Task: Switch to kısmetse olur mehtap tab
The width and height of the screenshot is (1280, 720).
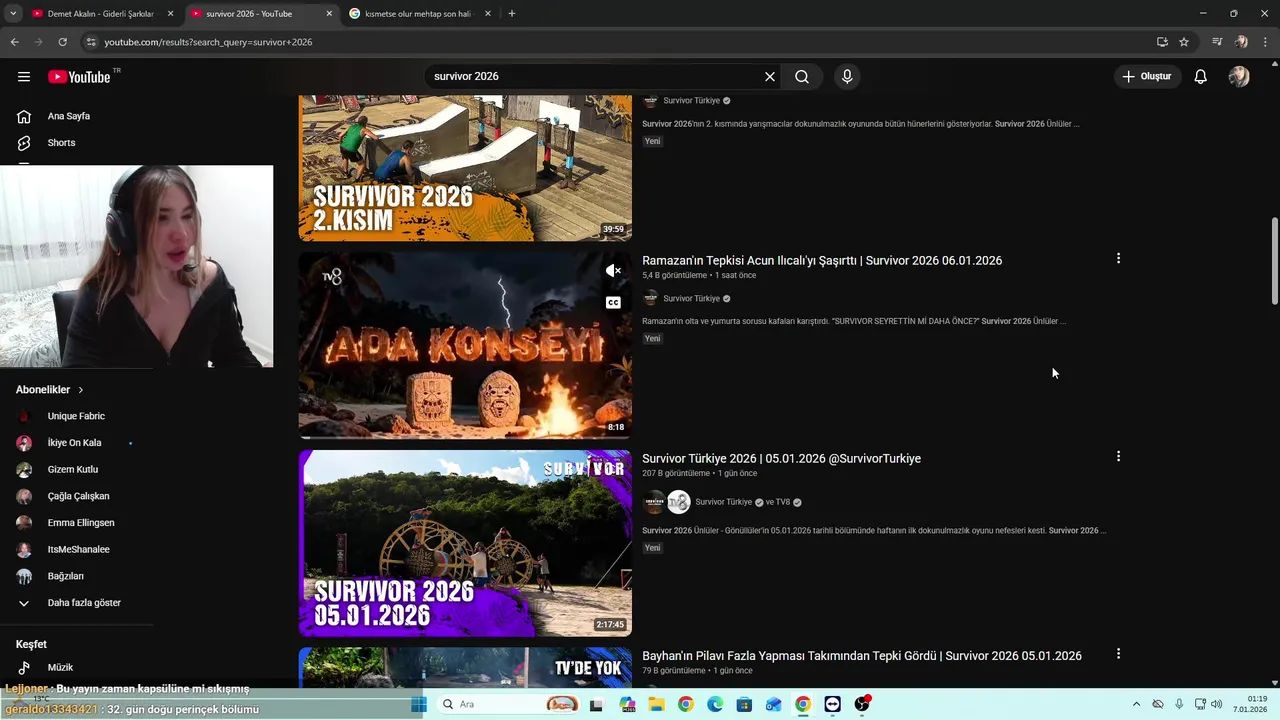Action: 420,14
